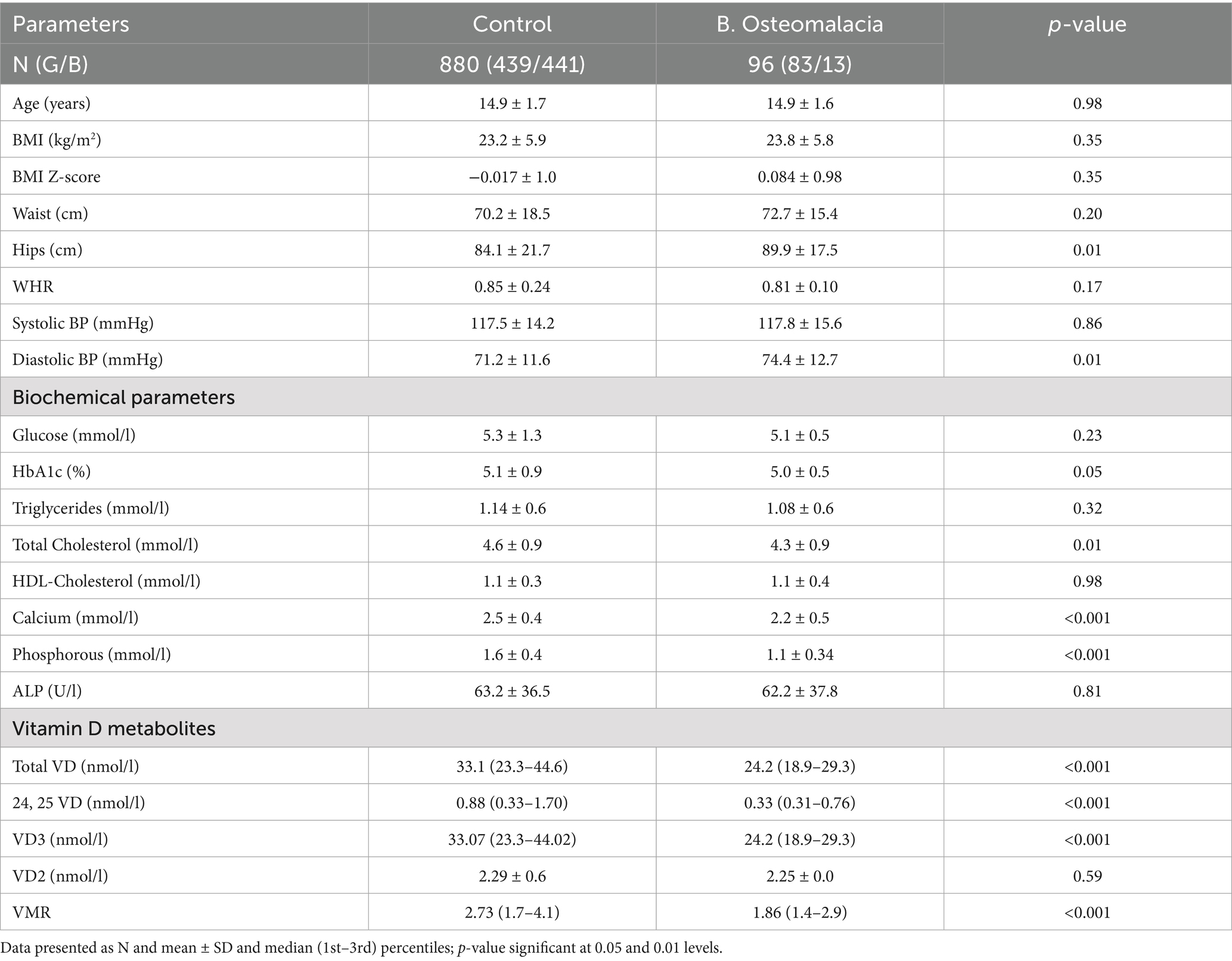Click the Vitamin D metabolites section header
The width and height of the screenshot is (1232, 961).
coord(114,729)
